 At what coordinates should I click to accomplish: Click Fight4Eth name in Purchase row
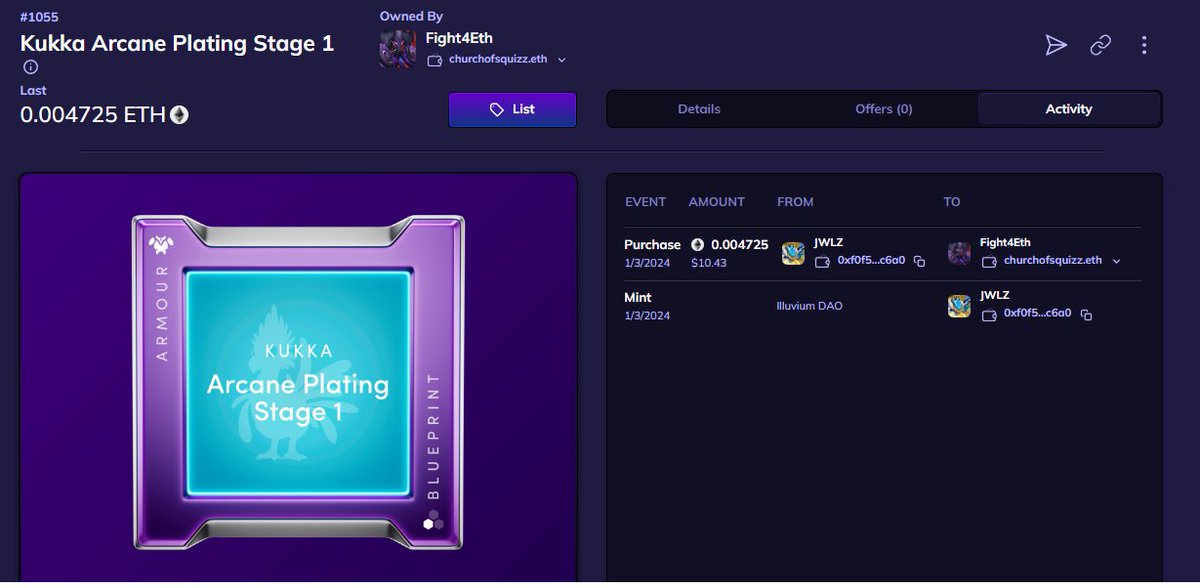(1005, 242)
